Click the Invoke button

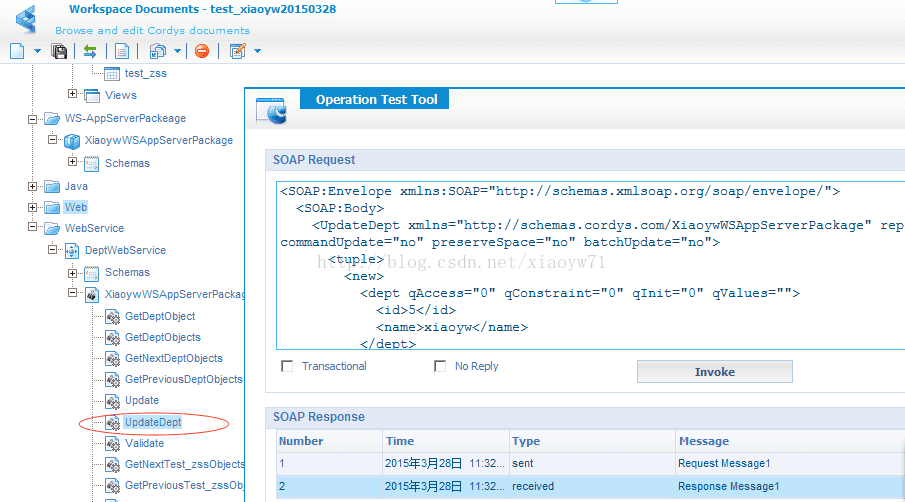coord(715,372)
